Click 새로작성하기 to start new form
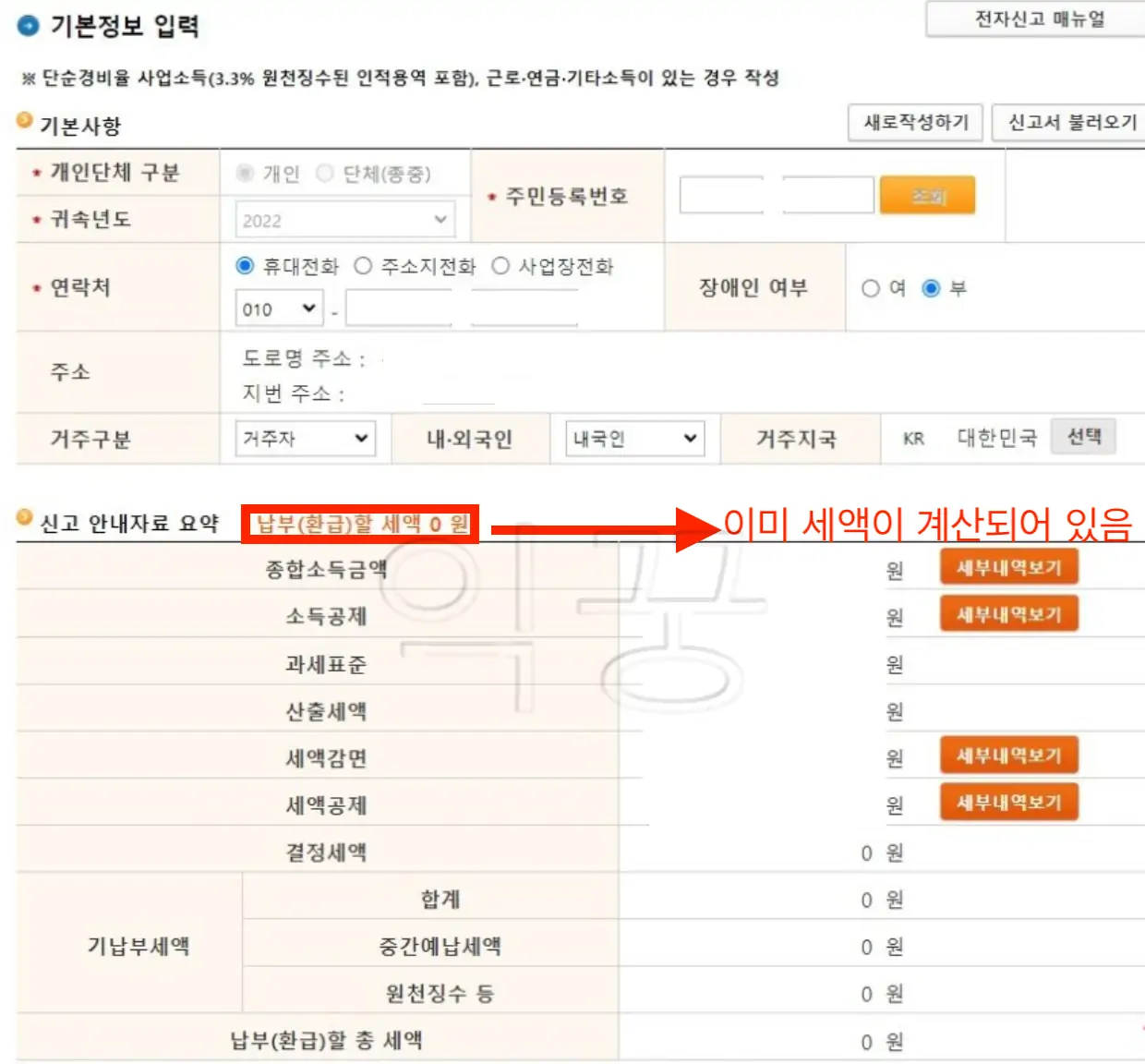 click(x=914, y=122)
